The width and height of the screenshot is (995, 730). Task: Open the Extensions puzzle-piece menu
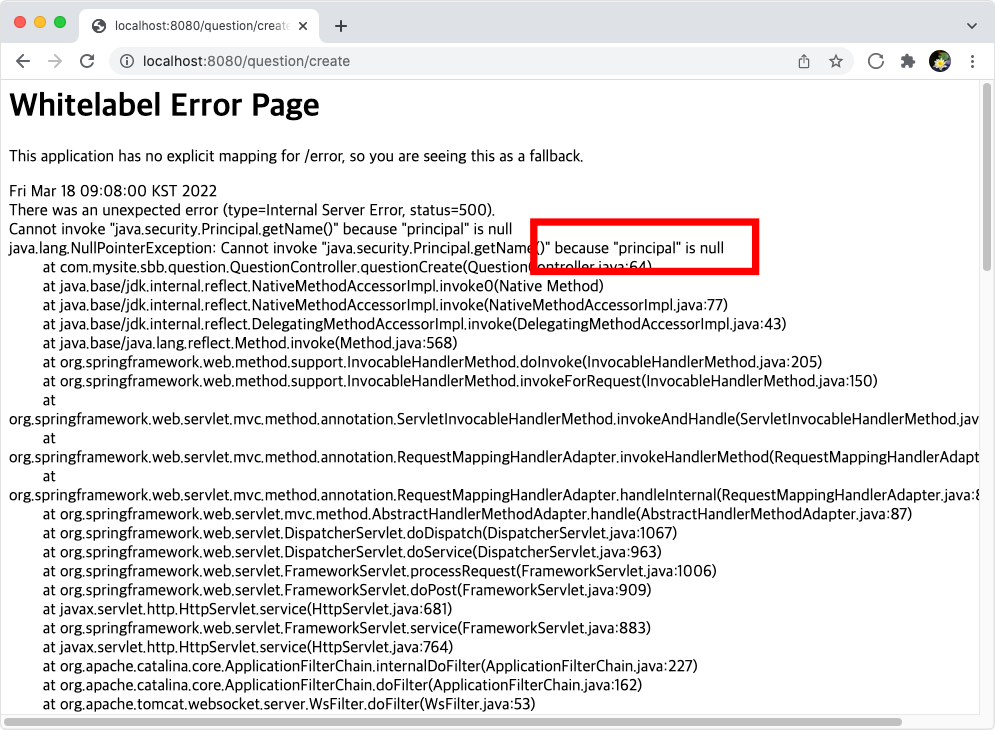click(x=908, y=61)
